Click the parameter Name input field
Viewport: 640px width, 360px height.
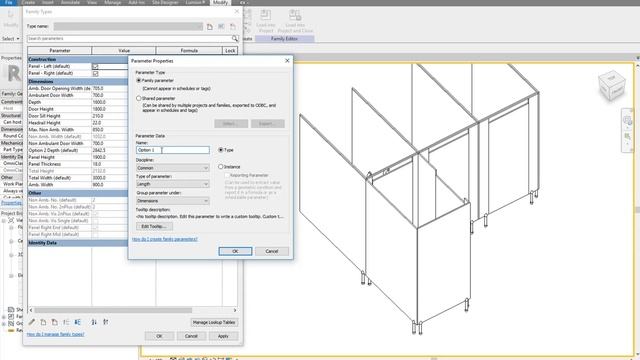pos(173,150)
